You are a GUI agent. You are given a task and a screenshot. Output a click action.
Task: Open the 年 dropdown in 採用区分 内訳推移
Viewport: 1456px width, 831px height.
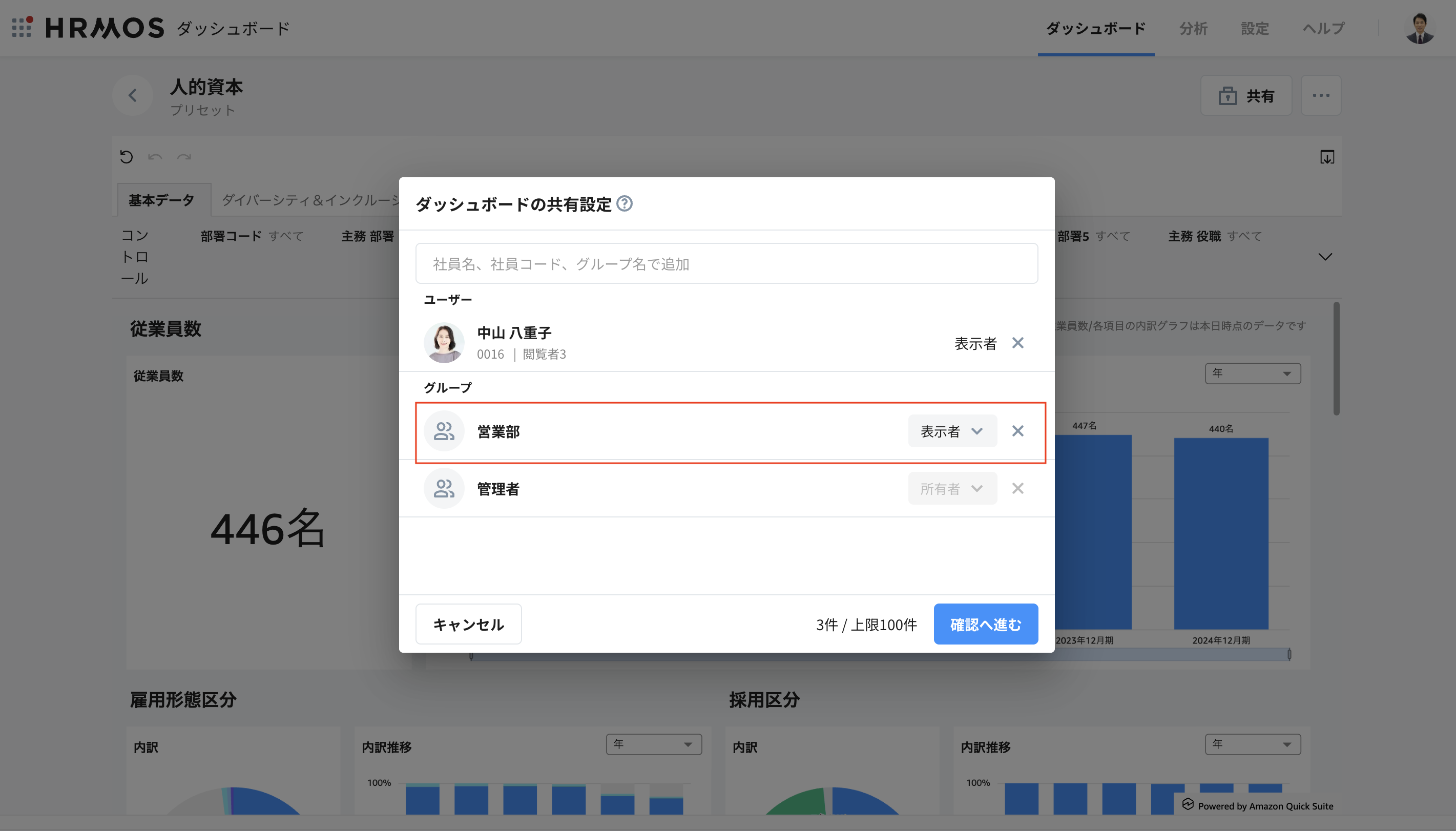(1252, 744)
